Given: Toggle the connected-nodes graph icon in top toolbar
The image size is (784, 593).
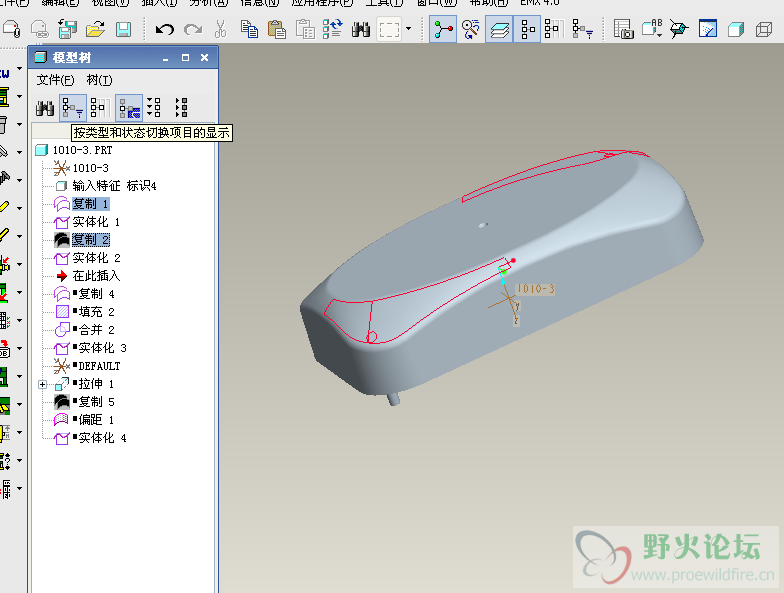Looking at the screenshot, I should [x=443, y=30].
